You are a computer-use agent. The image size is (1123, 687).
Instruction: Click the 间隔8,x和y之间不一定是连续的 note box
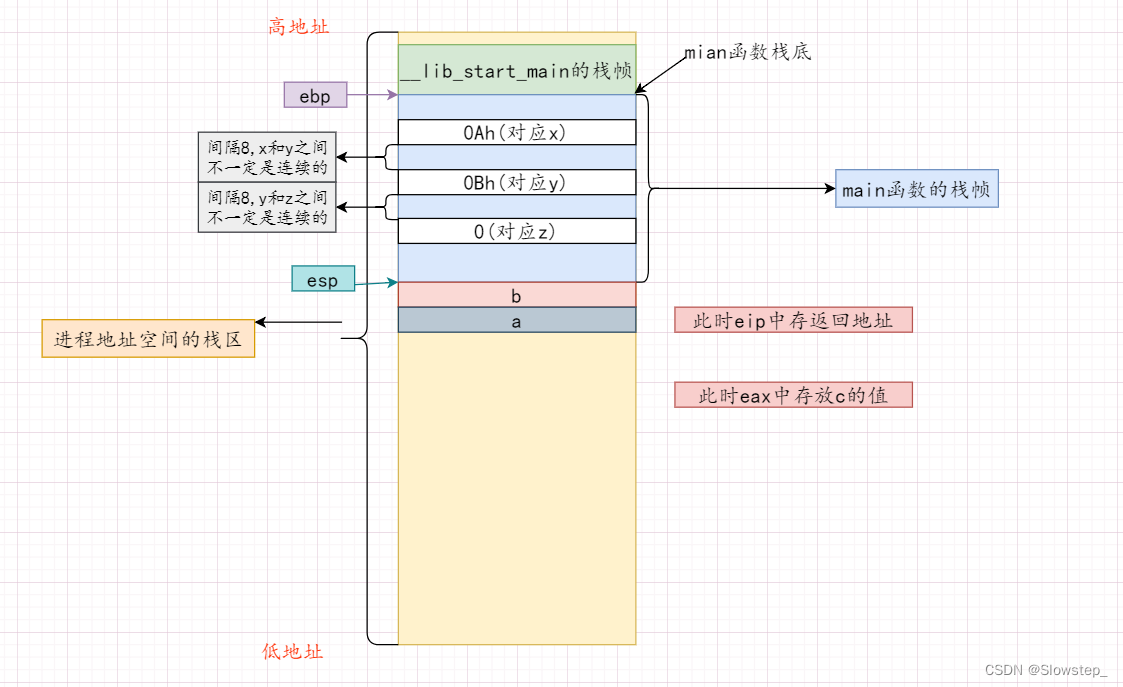pos(265,156)
